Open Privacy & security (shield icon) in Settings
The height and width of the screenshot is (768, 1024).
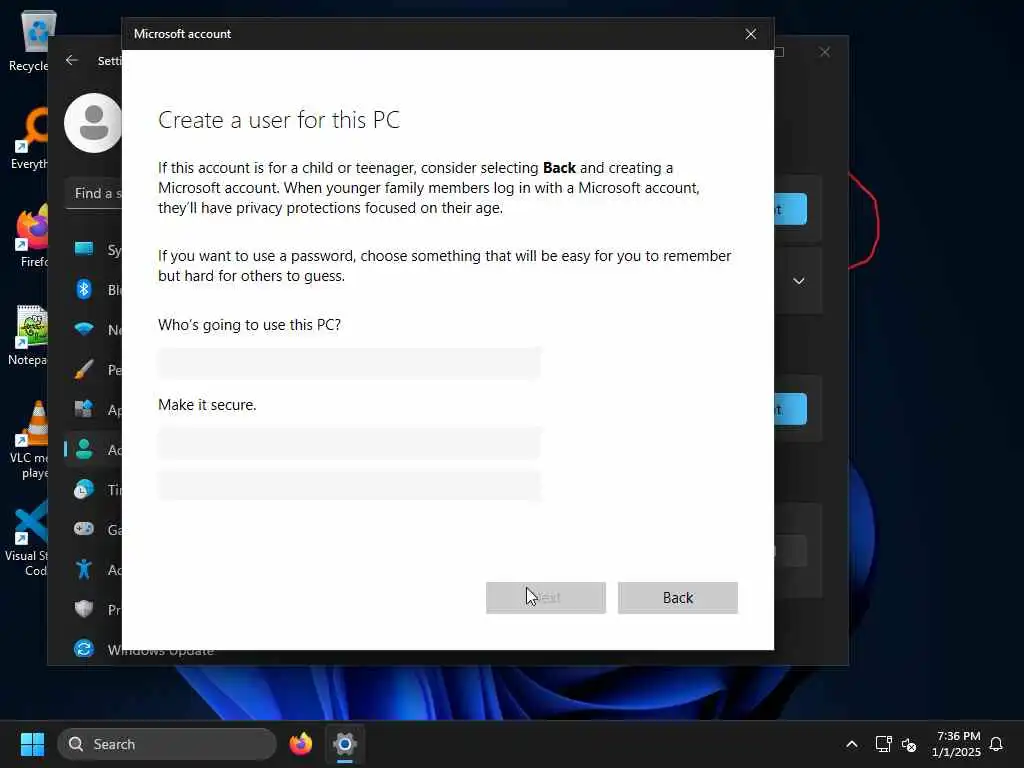pos(93,609)
